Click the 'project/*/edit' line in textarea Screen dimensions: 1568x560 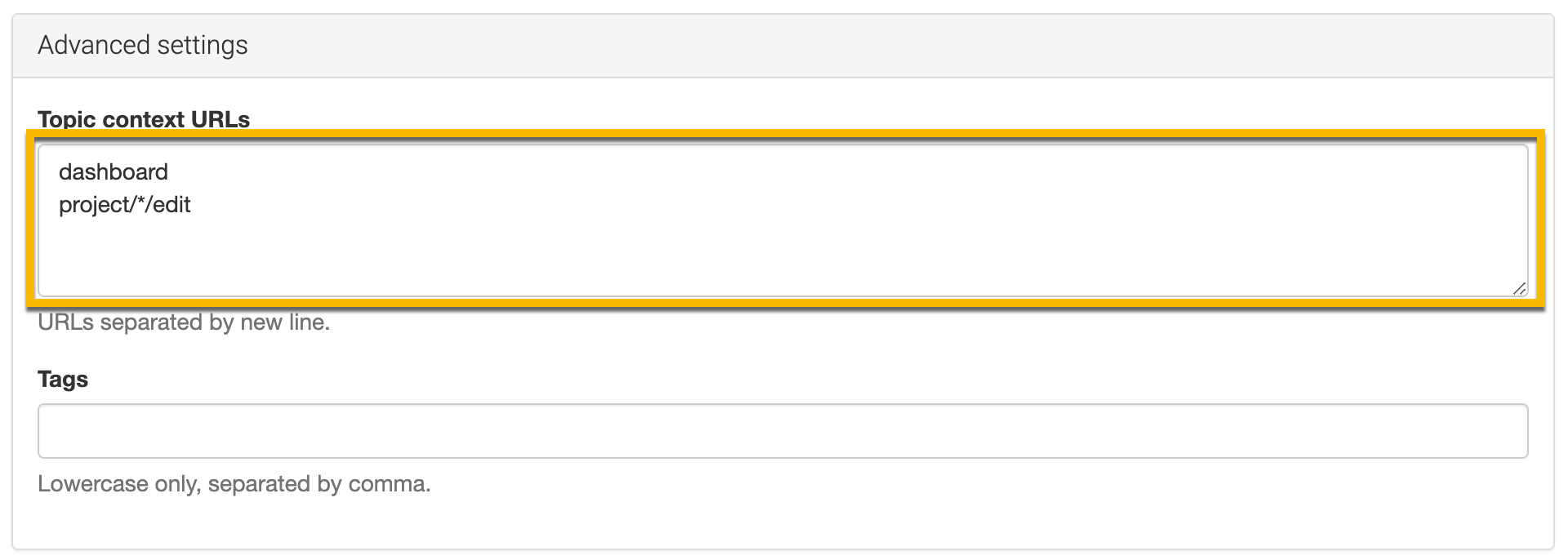point(124,205)
